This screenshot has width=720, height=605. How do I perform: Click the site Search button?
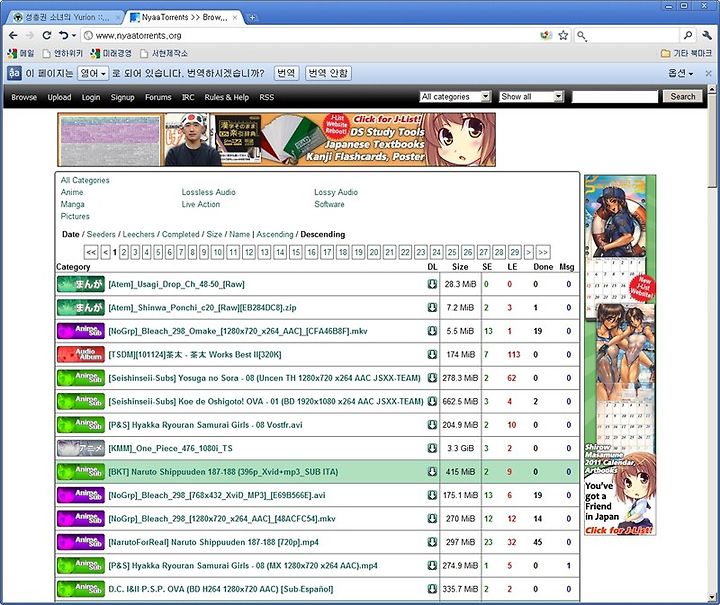click(x=682, y=96)
